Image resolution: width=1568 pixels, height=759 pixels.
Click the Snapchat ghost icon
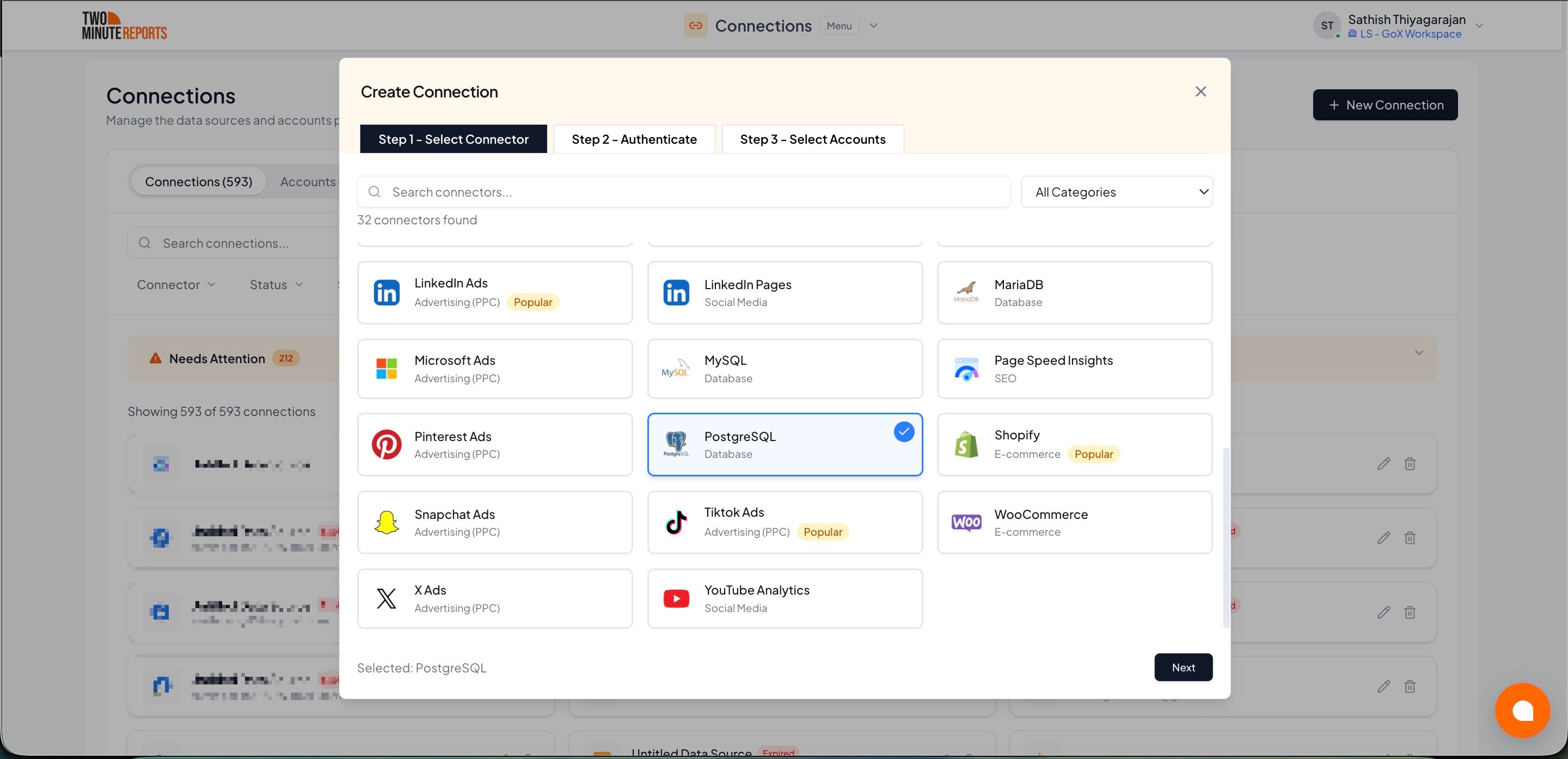point(387,522)
